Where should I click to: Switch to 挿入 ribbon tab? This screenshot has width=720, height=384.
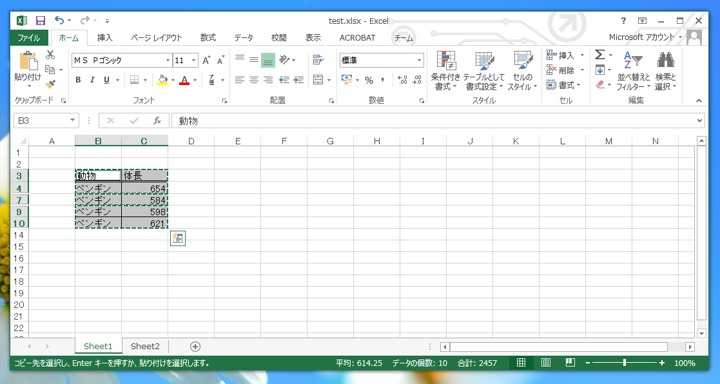coord(105,38)
